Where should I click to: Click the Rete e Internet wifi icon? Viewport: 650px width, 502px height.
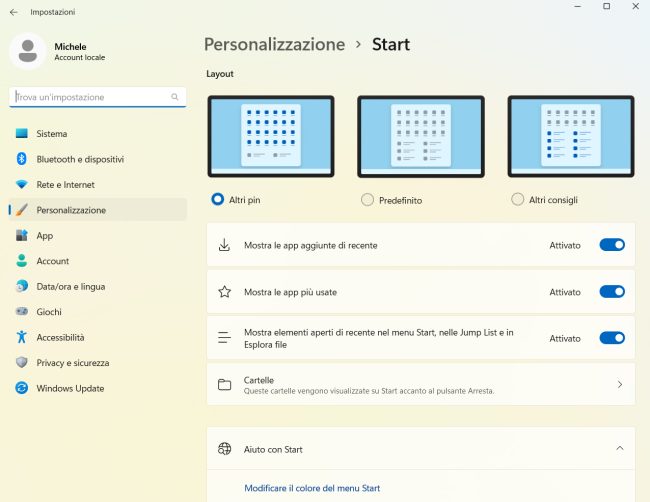(x=22, y=184)
